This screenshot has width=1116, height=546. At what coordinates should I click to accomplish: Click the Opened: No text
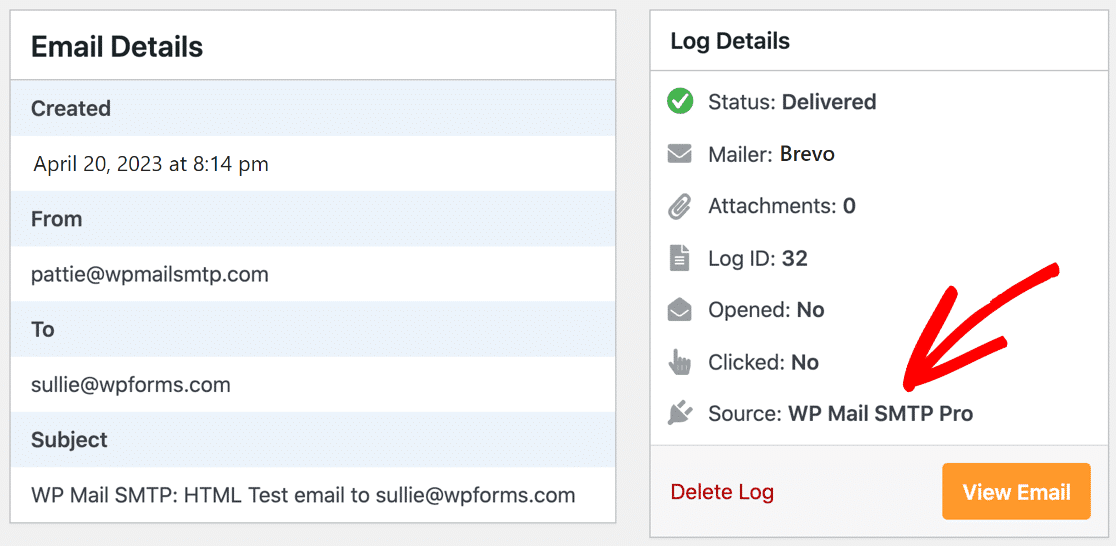pos(767,310)
